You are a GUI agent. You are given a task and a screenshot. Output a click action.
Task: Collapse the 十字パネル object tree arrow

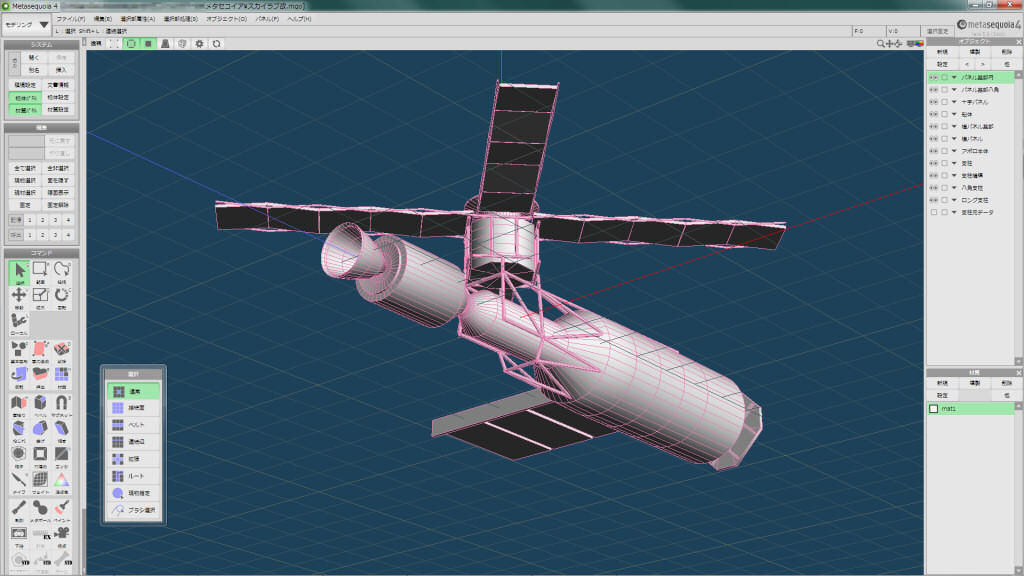pyautogui.click(x=954, y=102)
